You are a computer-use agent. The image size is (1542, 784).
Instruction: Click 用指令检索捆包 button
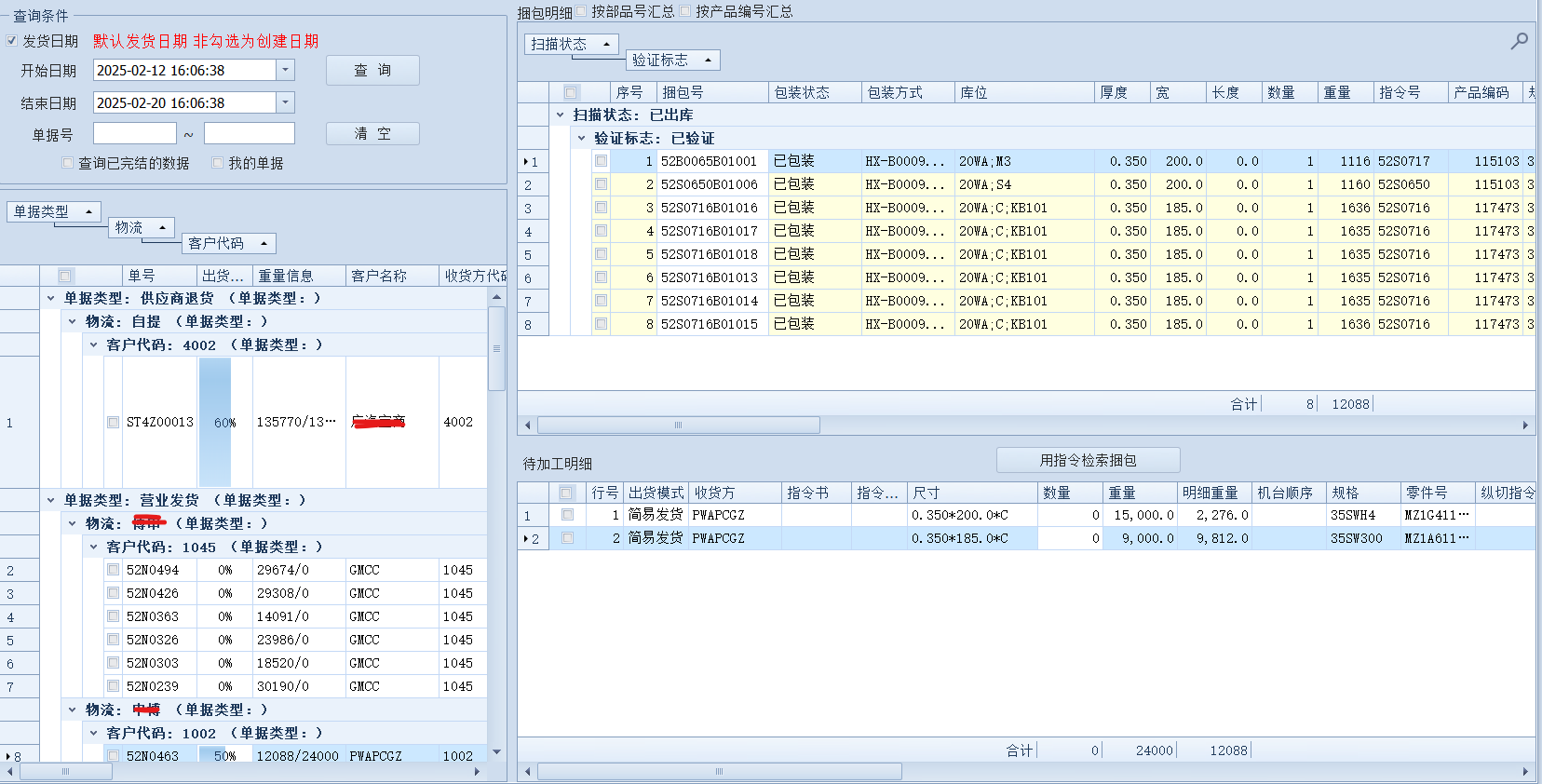pyautogui.click(x=1088, y=460)
